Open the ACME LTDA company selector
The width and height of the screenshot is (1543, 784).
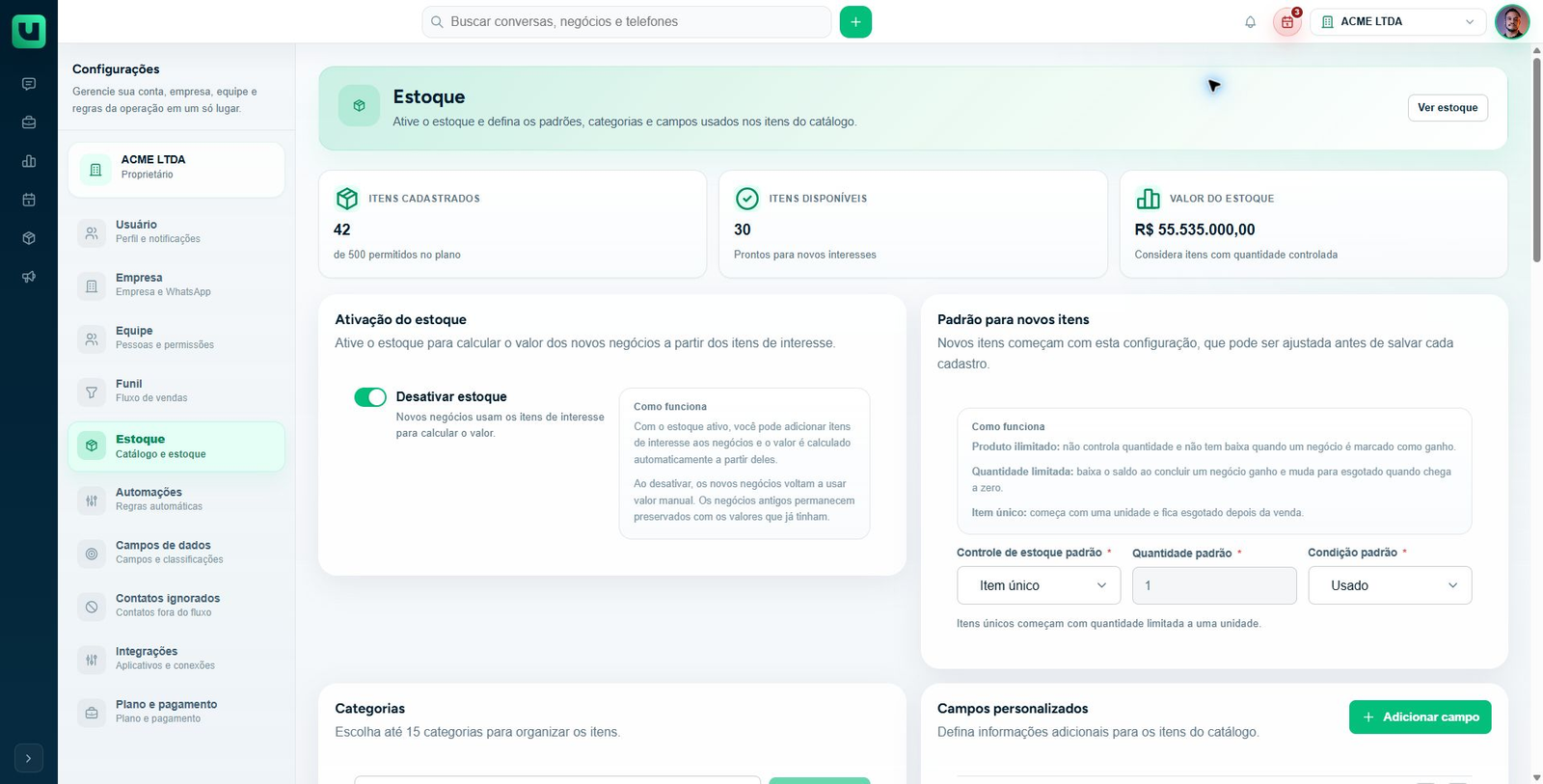[x=1397, y=21]
